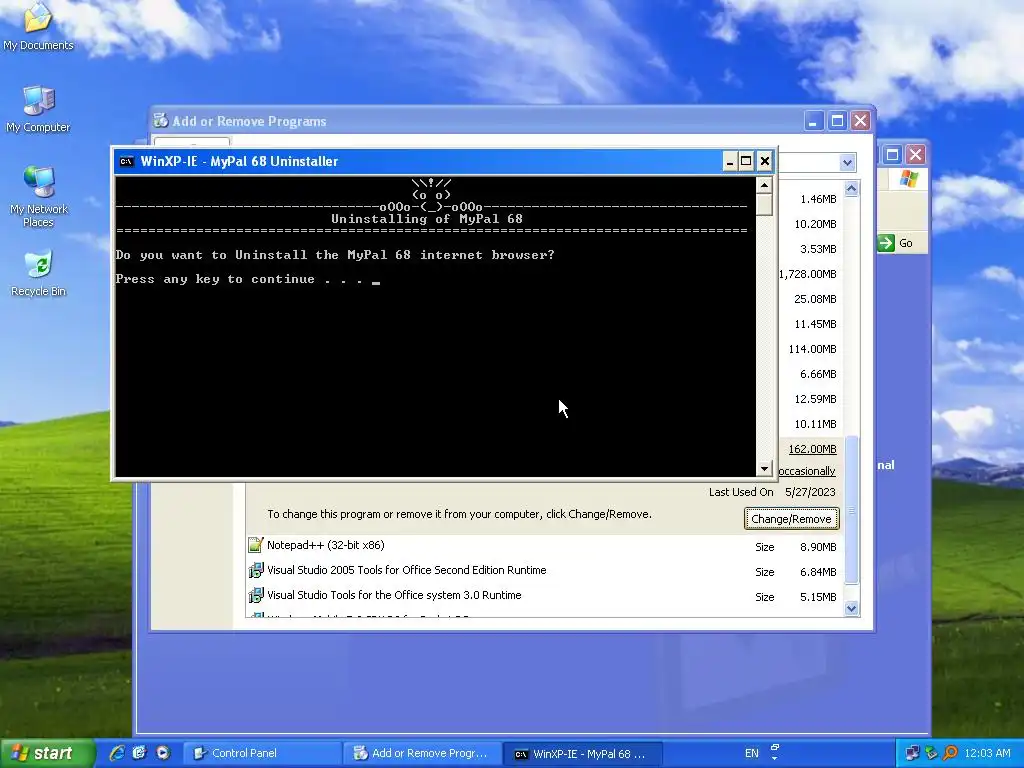The height and width of the screenshot is (768, 1024).
Task: Maximize the Add or Remove Programs window
Action: point(837,121)
